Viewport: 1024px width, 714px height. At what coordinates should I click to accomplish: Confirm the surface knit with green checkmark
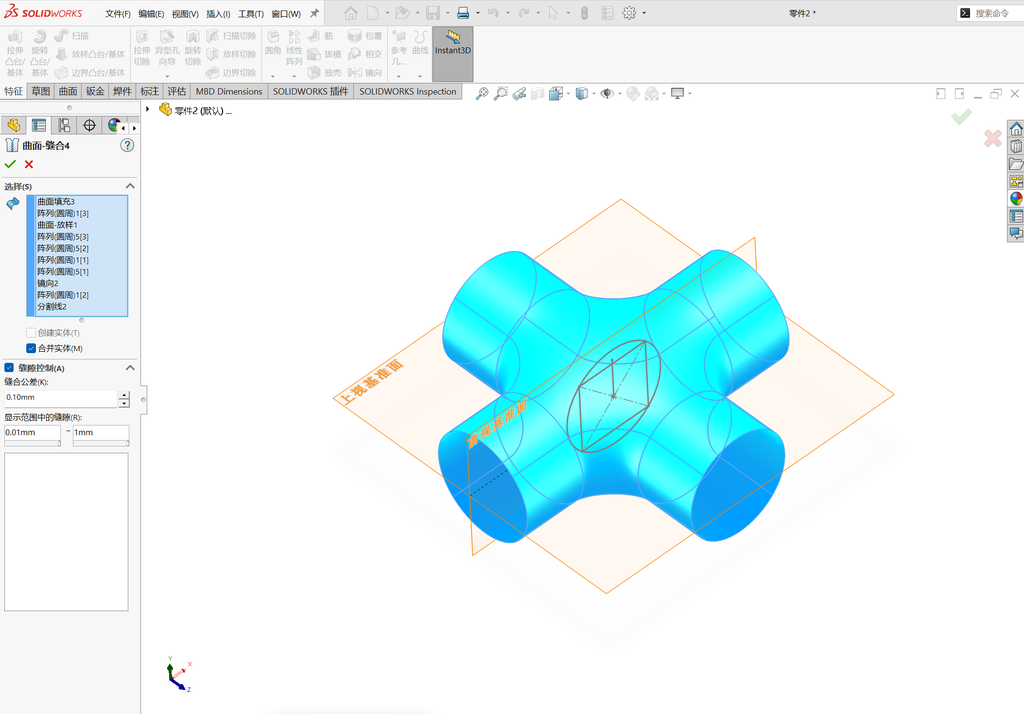point(10,164)
